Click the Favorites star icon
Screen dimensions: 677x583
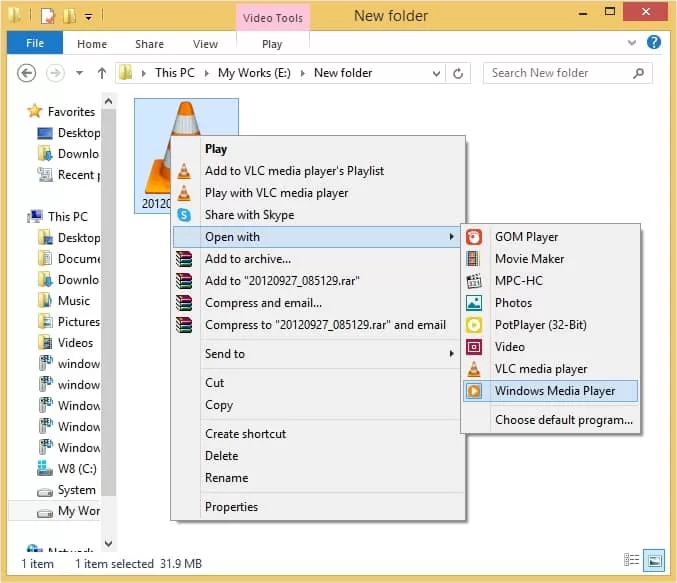tap(35, 111)
